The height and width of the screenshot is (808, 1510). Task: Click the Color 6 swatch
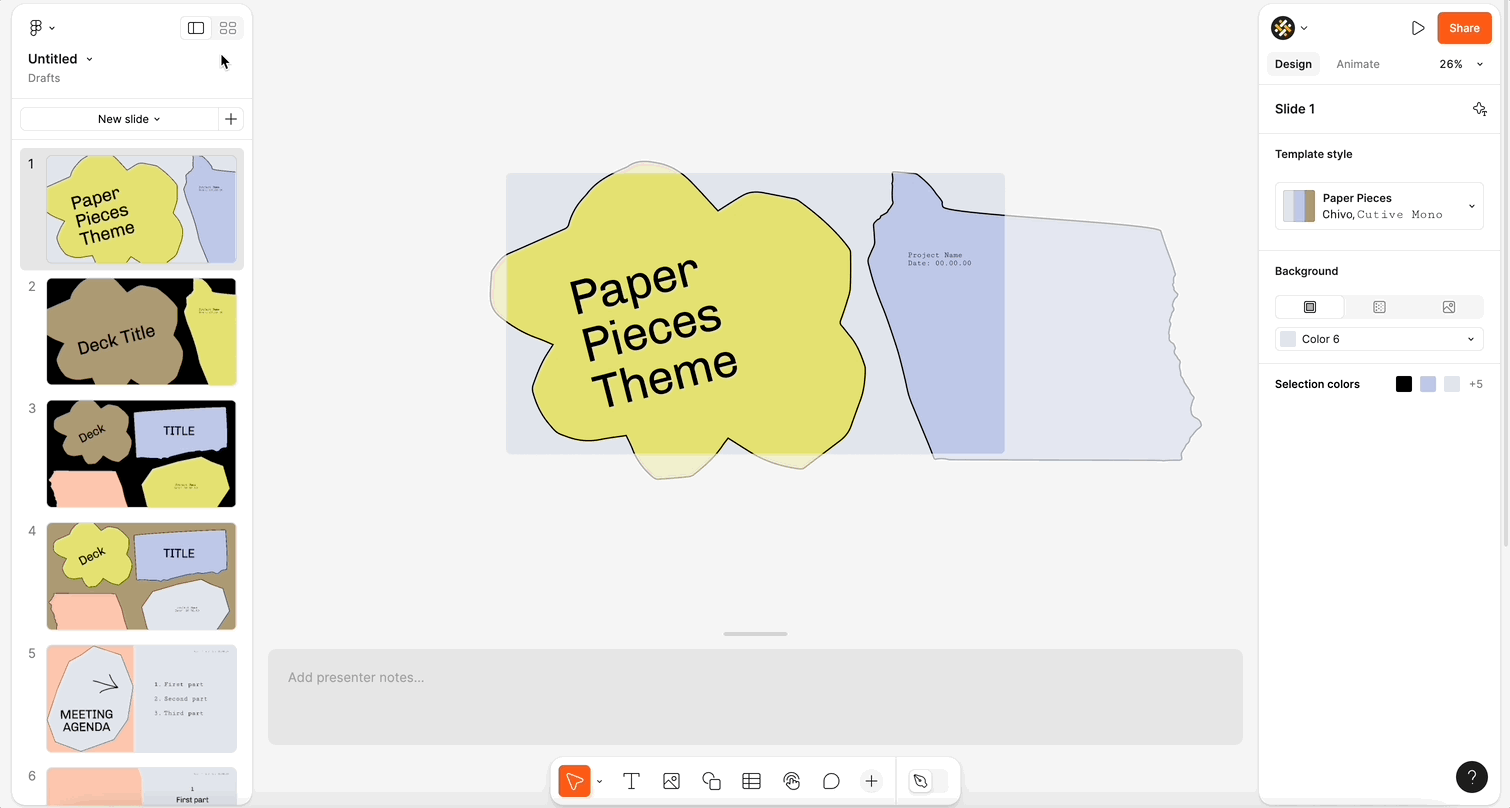[1288, 339]
